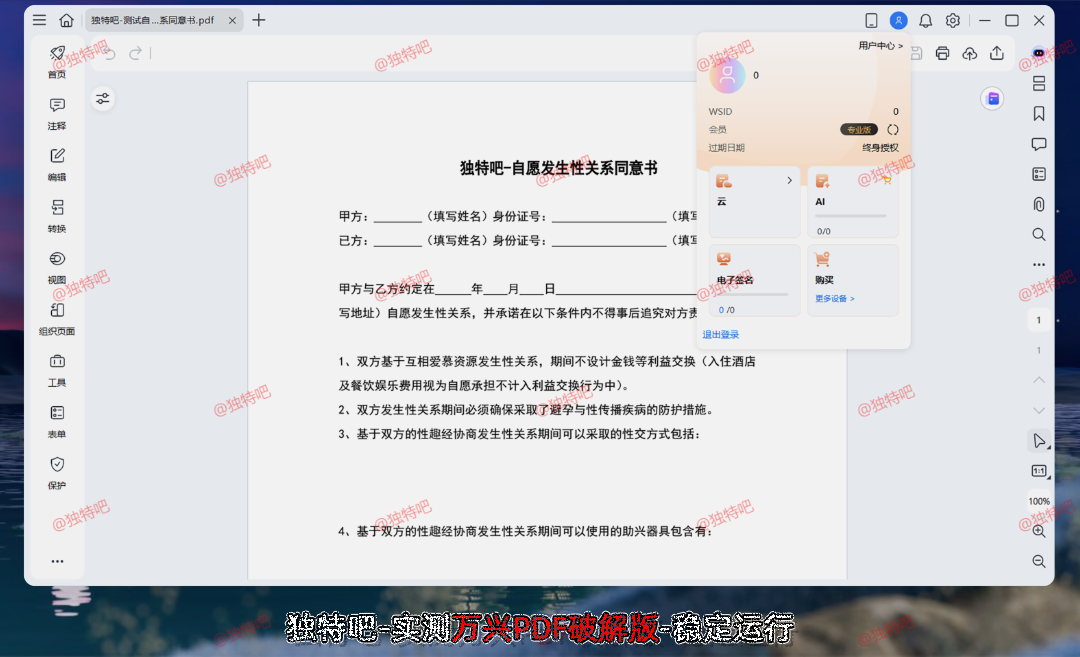1080x657 pixels.
Task: Print the document with the printer icon
Action: 942,53
